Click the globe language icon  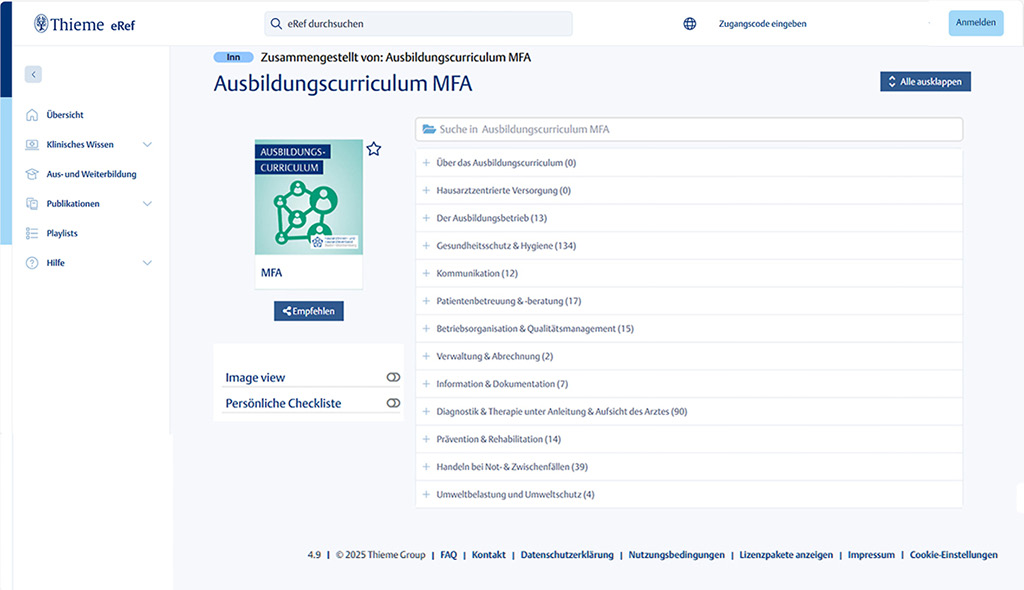click(690, 24)
